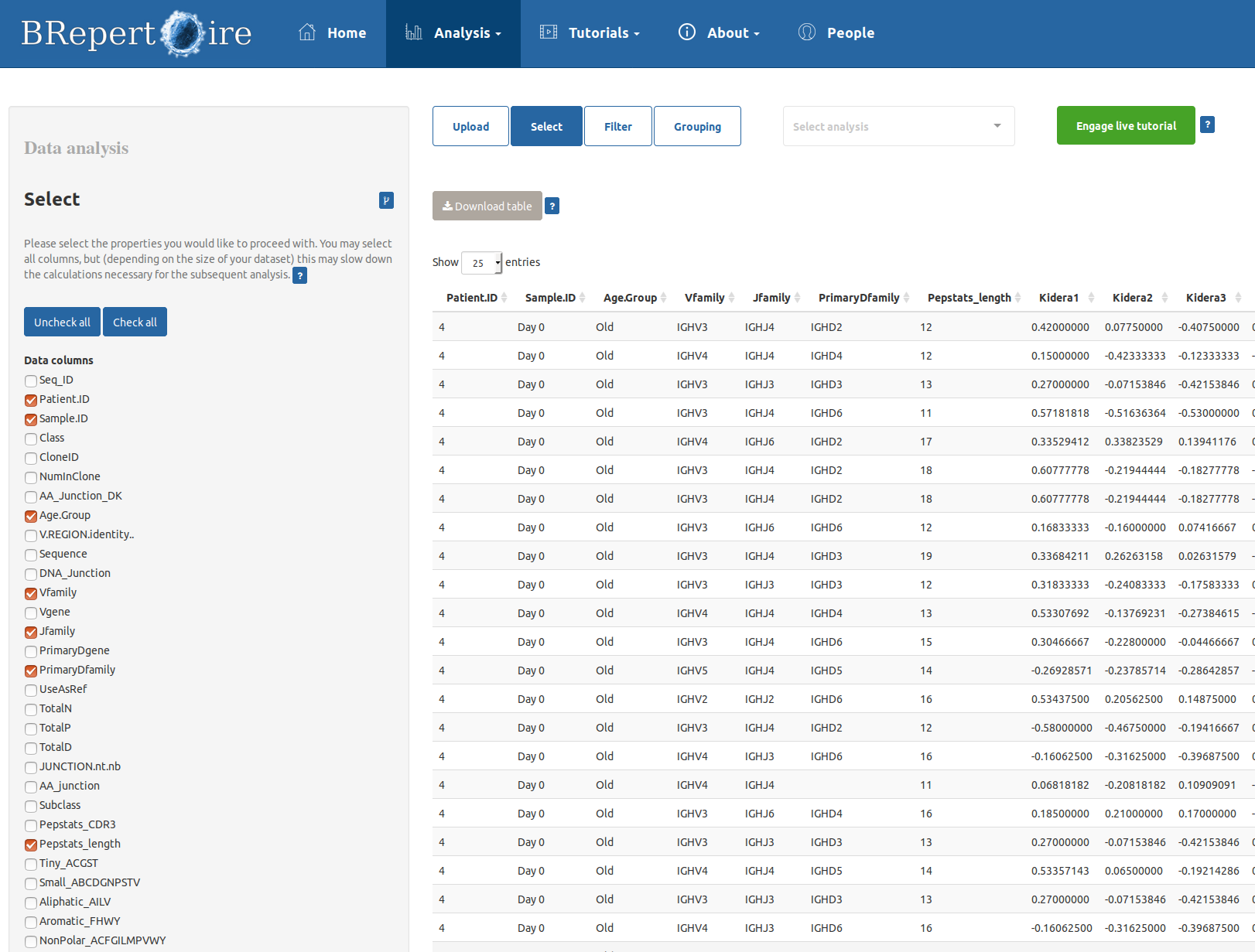
Task: Sort table by Patient.ID column arrows
Action: [504, 298]
